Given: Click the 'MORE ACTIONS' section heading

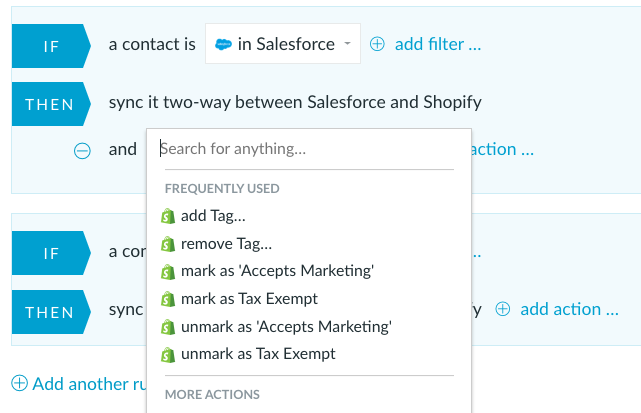Looking at the screenshot, I should 212,395.
